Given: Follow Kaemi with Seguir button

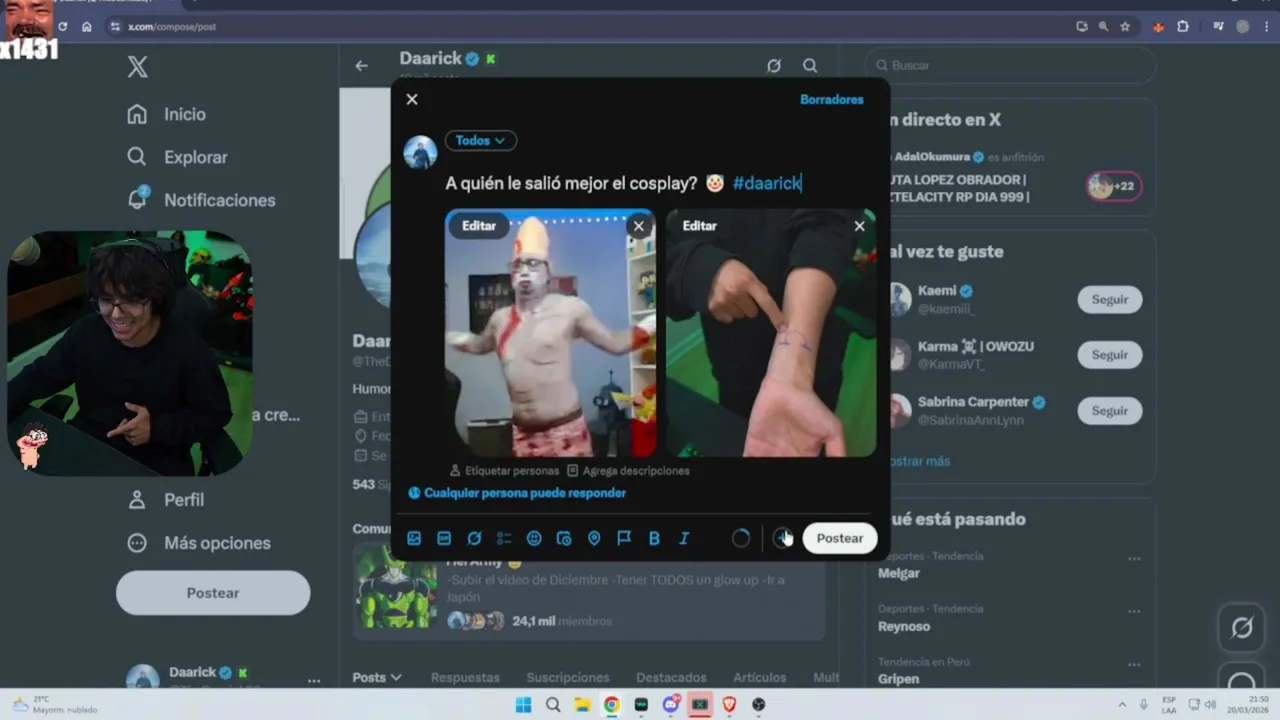Looking at the screenshot, I should pyautogui.click(x=1110, y=299).
